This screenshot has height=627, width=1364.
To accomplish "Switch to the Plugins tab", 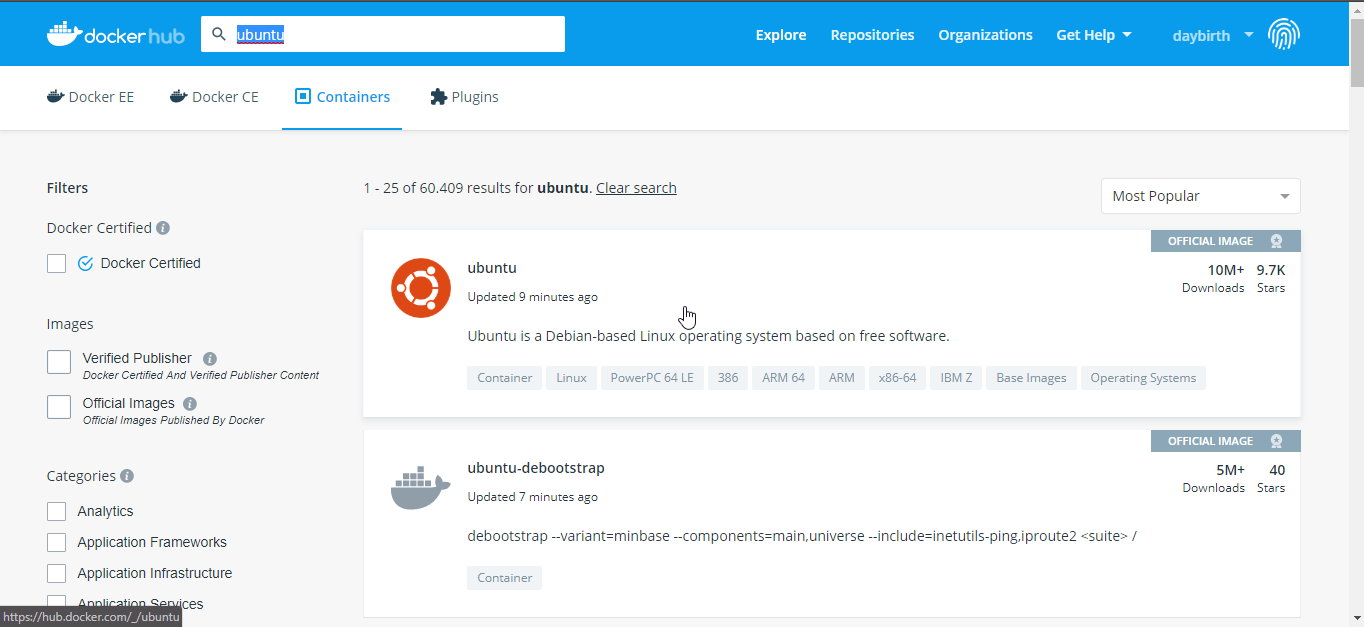I will click(464, 97).
